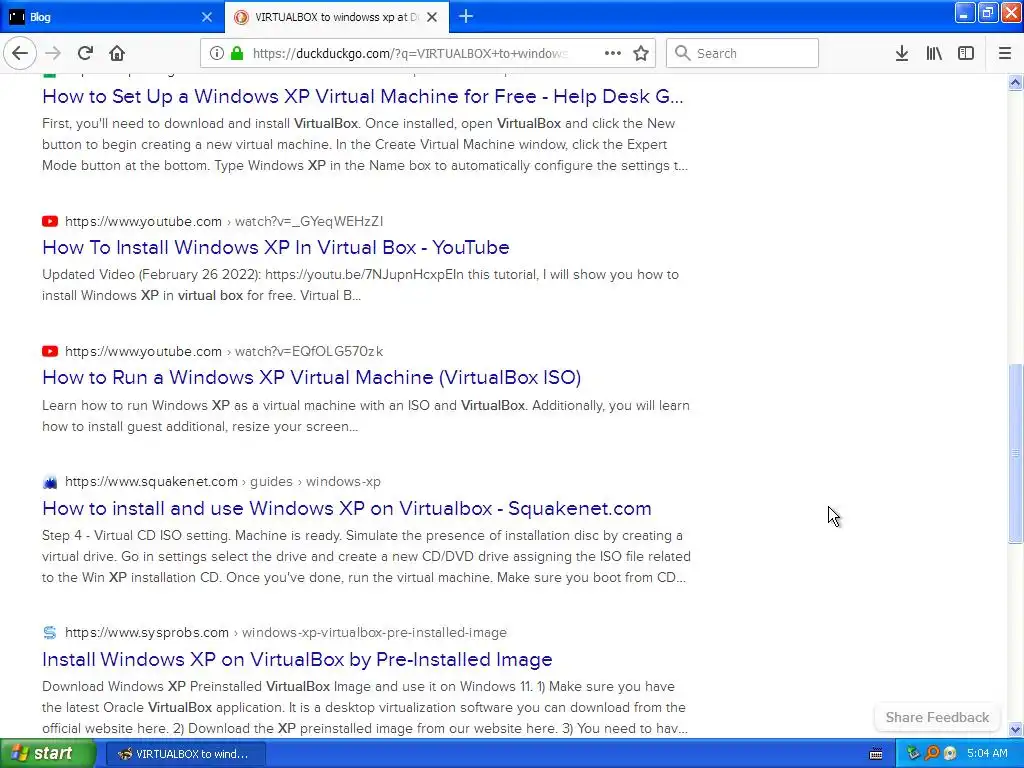The image size is (1024, 768).
Task: Click youtube.com URL with watch?v=EQfOLG570zk
Action: (x=224, y=351)
